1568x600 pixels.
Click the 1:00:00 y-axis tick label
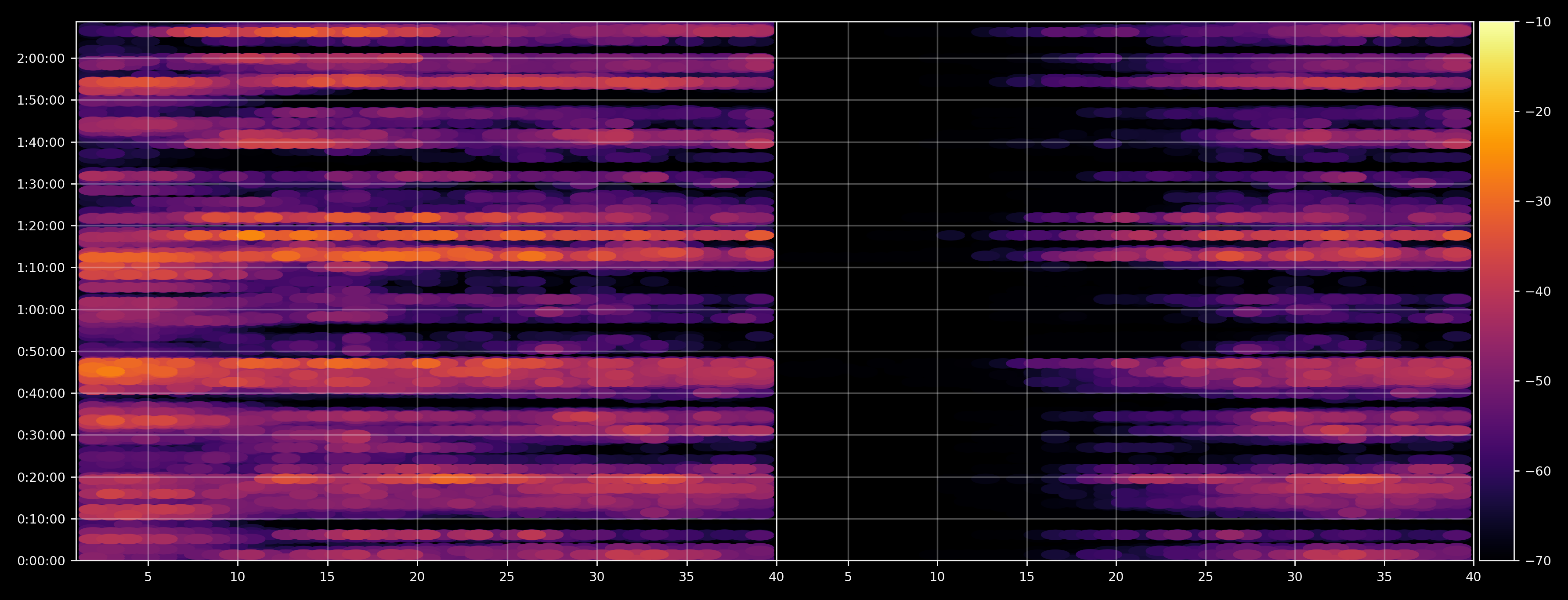pos(41,309)
